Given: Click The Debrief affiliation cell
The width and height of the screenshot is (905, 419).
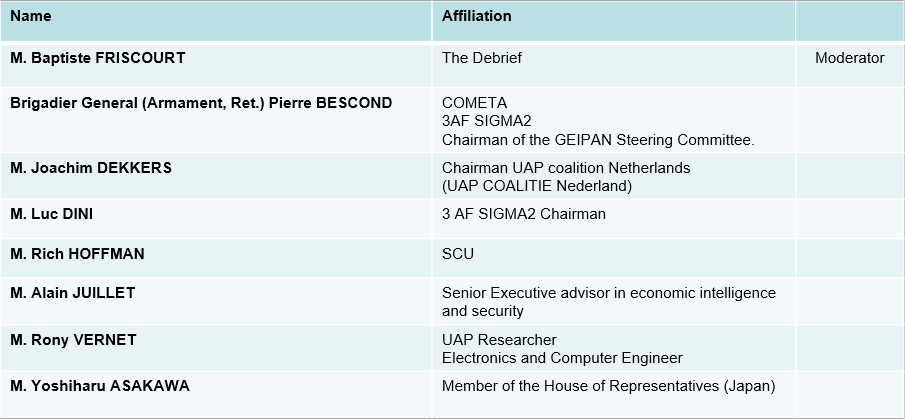Looking at the screenshot, I should click(x=482, y=58).
